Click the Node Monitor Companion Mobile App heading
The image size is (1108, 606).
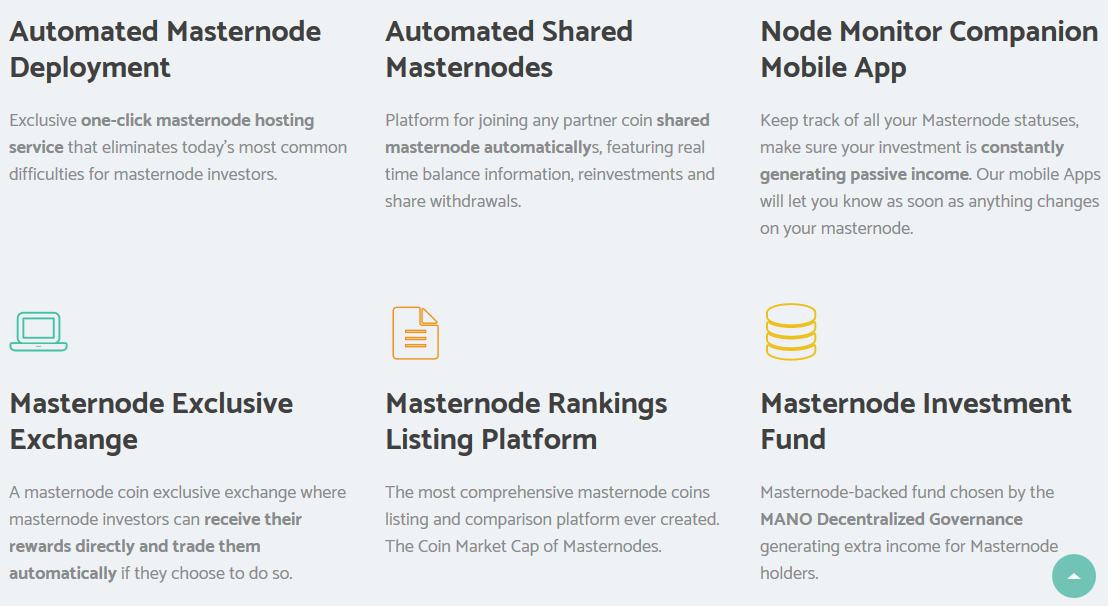[x=929, y=49]
